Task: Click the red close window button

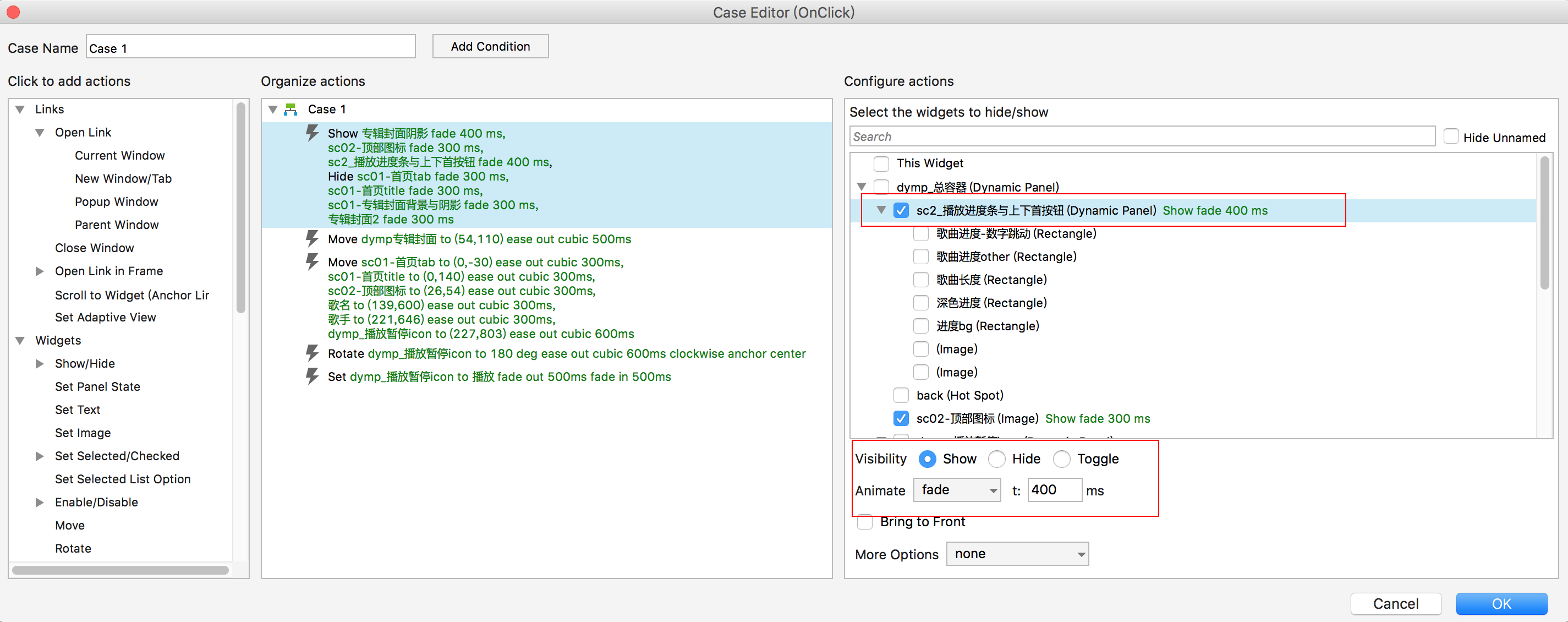Action: pyautogui.click(x=13, y=12)
